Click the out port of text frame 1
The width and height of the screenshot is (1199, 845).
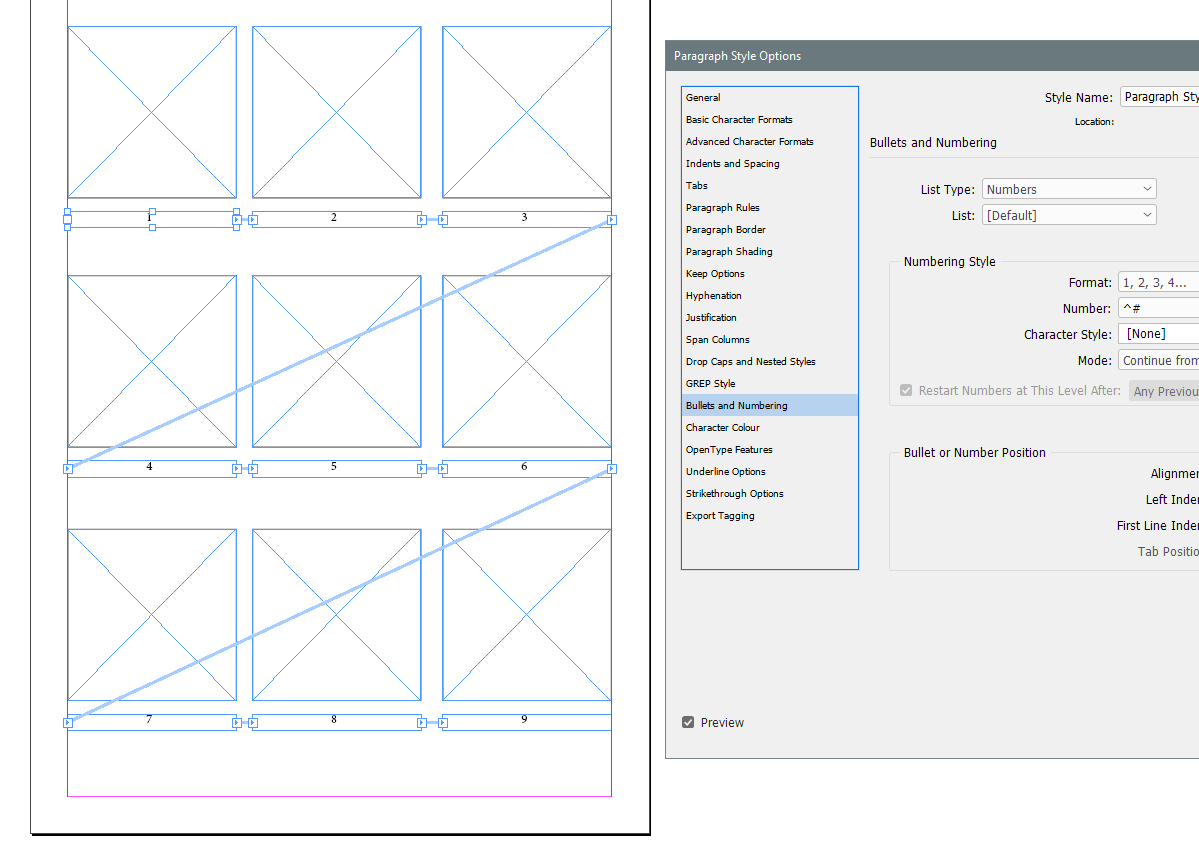[x=236, y=220]
